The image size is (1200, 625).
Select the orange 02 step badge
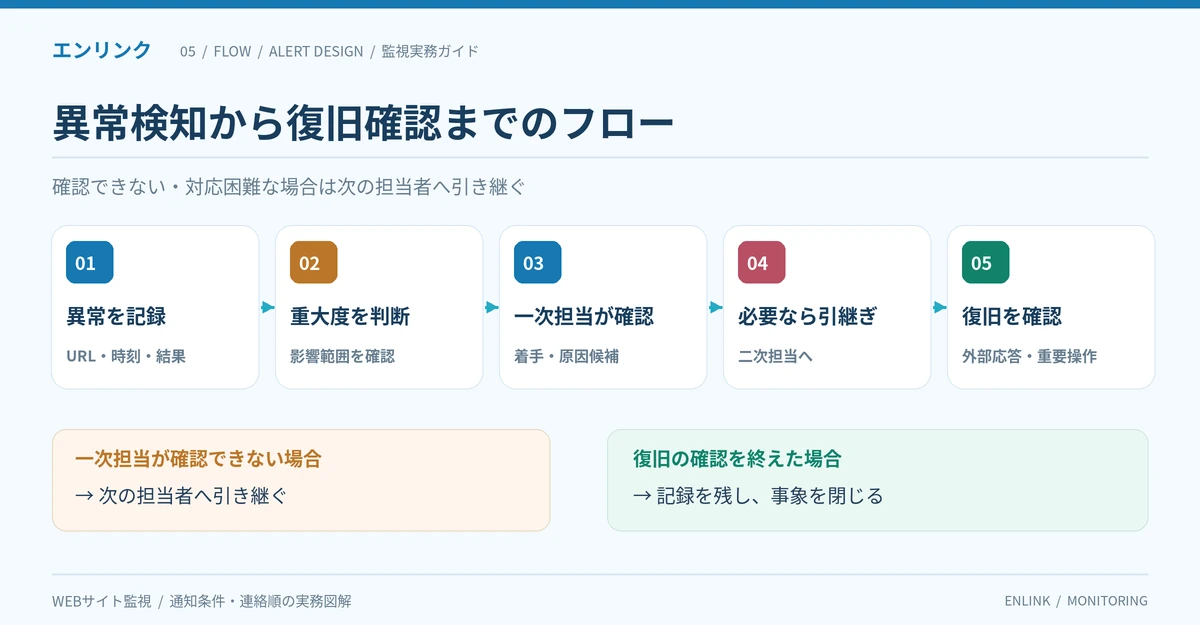click(314, 263)
